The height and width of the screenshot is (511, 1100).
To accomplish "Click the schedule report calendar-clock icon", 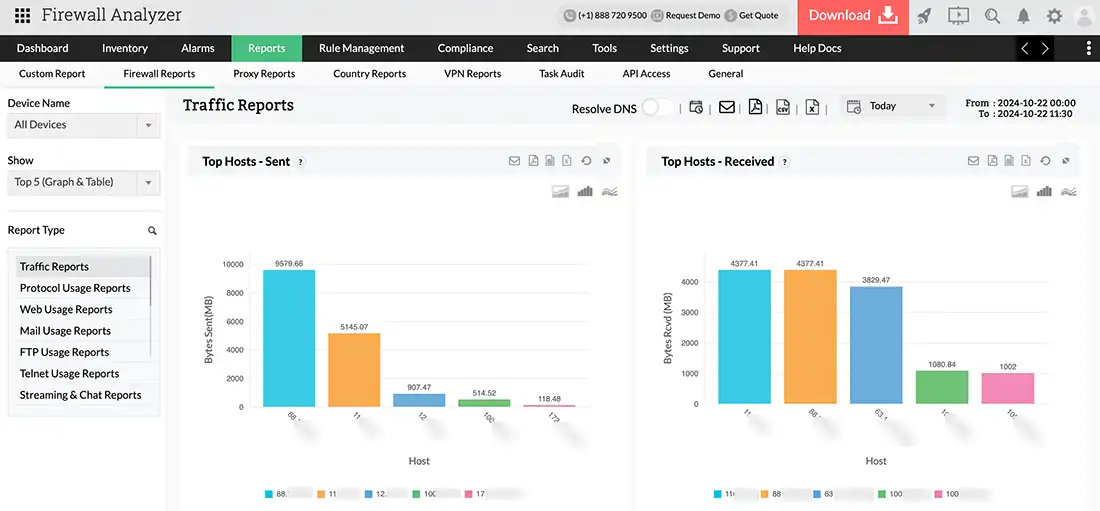I will click(696, 107).
